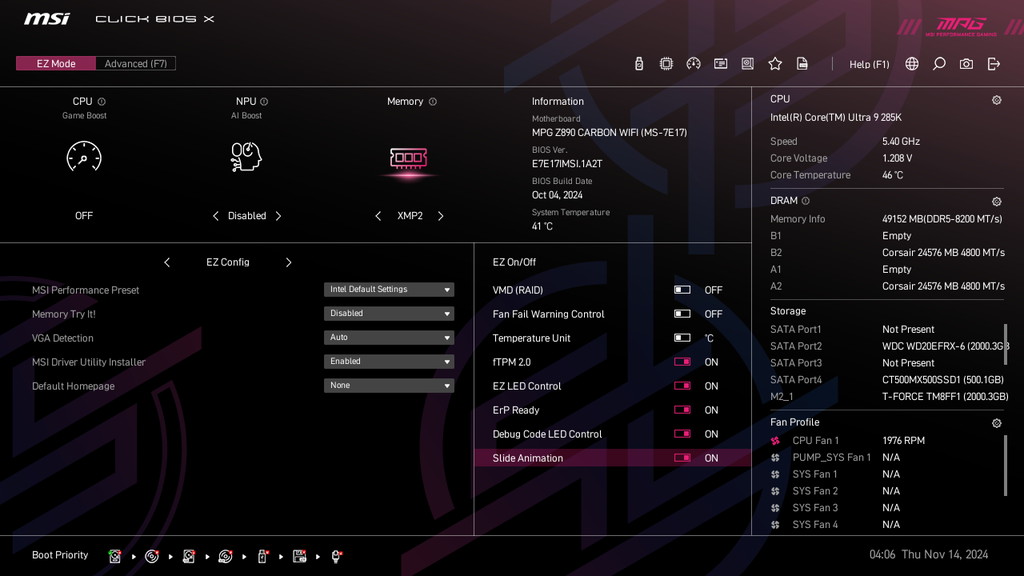Select the USB key boot device icon
The width and height of the screenshot is (1024, 576).
[263, 556]
